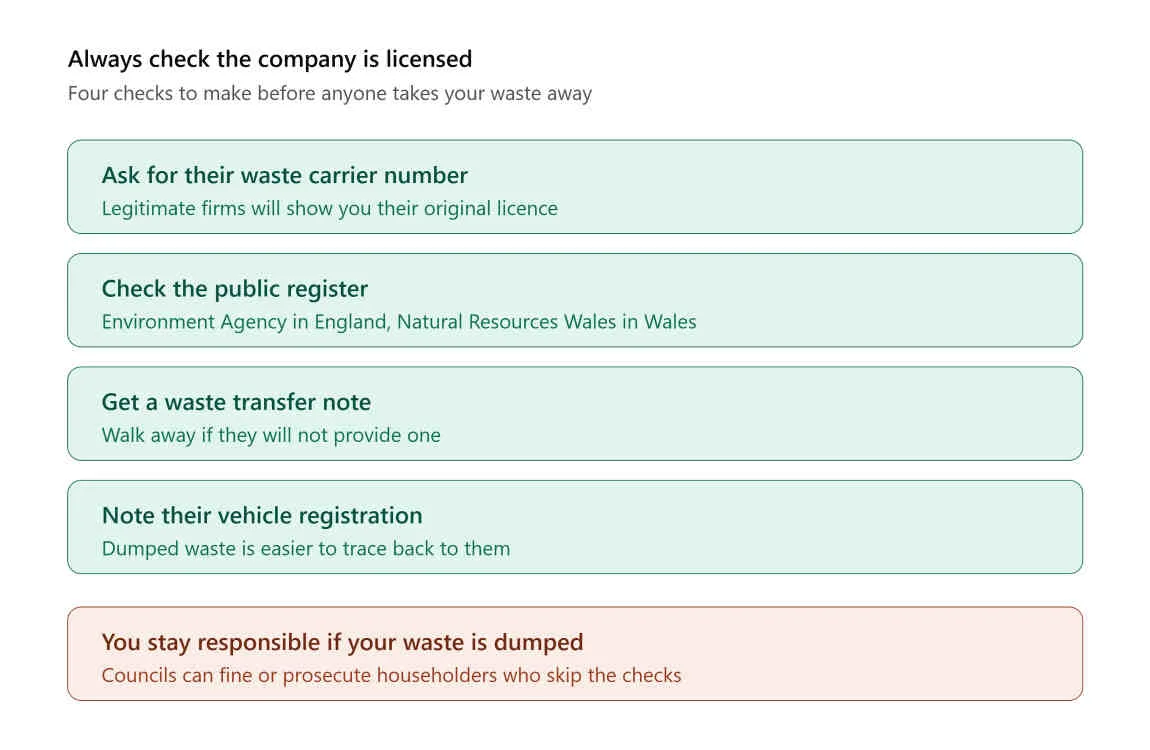Screen dimensions: 1150x750
Task: Open the 'Get a waste transfer note' title
Action: point(236,402)
